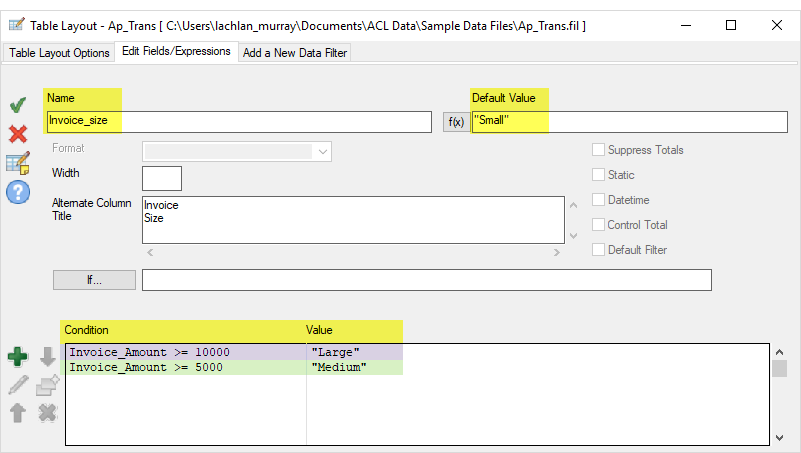Image resolution: width=801 pixels, height=453 pixels.
Task: Click the If... button
Action: (94, 280)
